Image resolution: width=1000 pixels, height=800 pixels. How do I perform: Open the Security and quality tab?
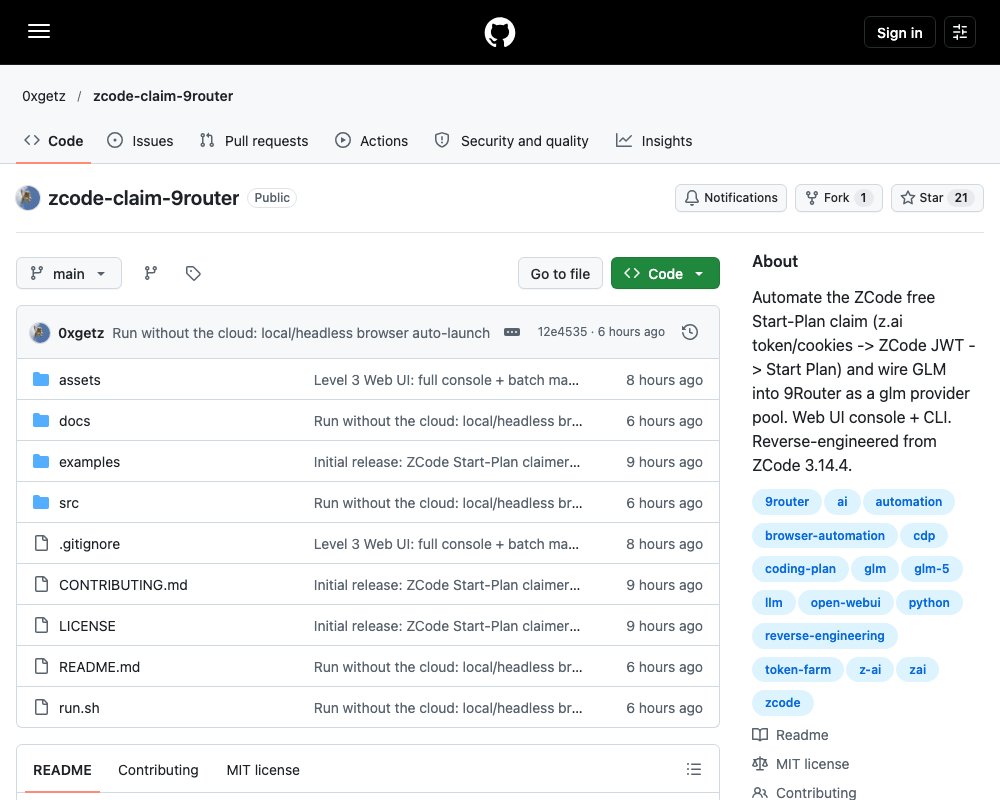(x=511, y=141)
